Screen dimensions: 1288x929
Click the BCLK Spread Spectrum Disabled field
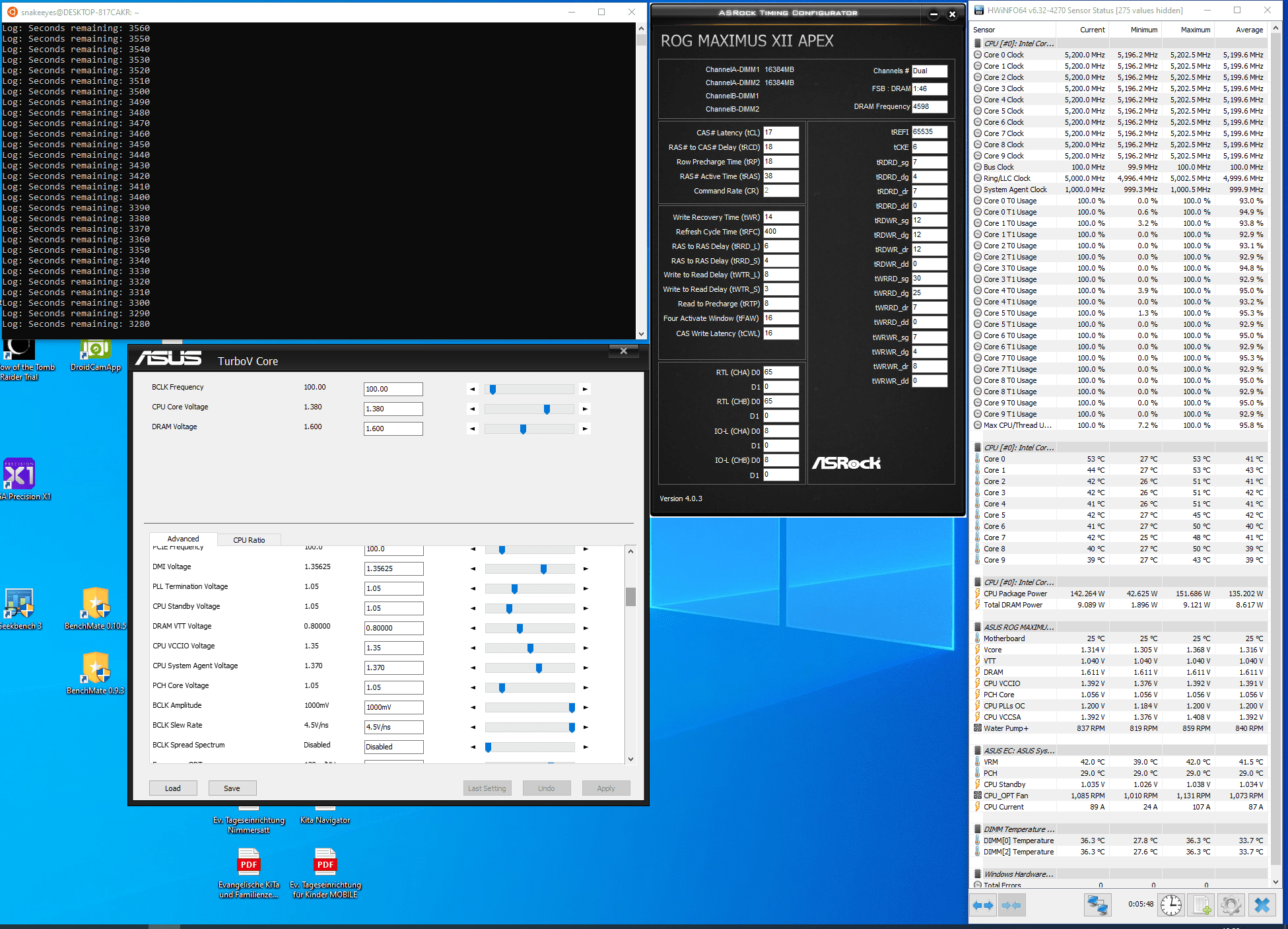click(394, 747)
